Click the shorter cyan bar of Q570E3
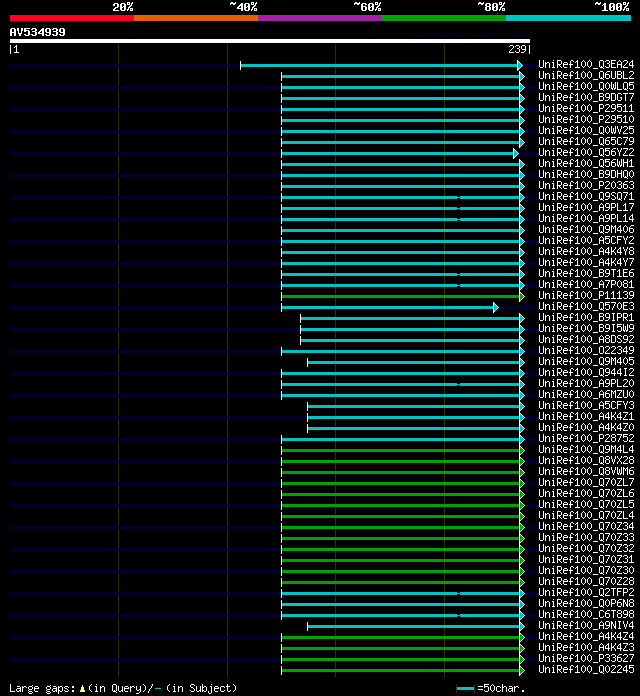 [x=389, y=308]
